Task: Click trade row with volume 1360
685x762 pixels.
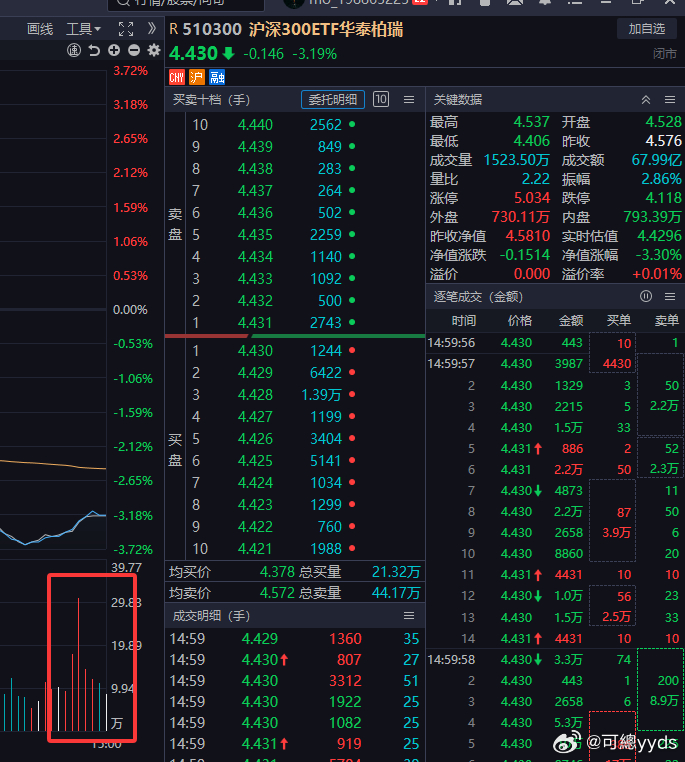Action: coord(295,639)
